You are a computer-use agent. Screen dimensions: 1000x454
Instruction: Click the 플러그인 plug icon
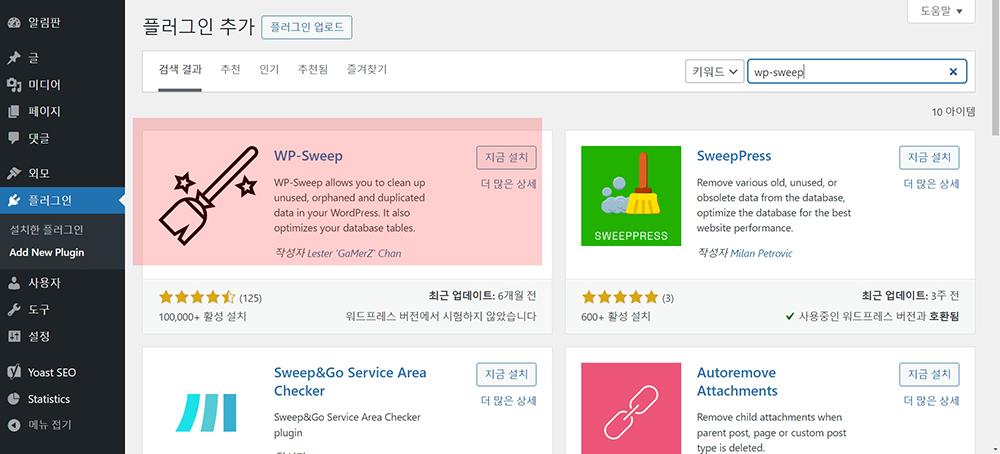click(14, 201)
